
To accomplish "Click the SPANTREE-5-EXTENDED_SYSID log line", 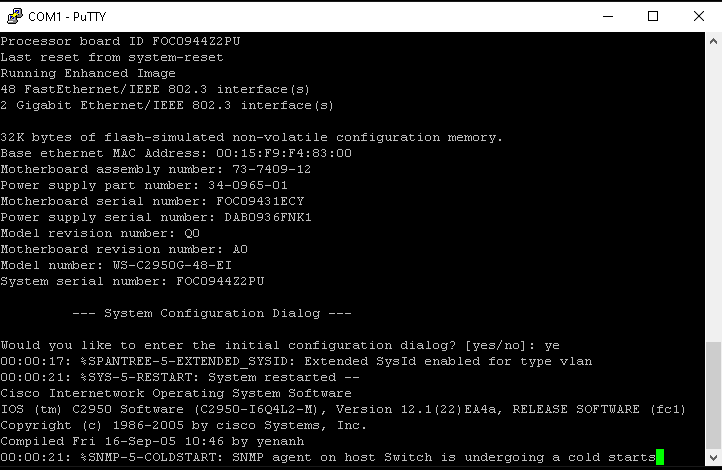I will tap(296, 361).
